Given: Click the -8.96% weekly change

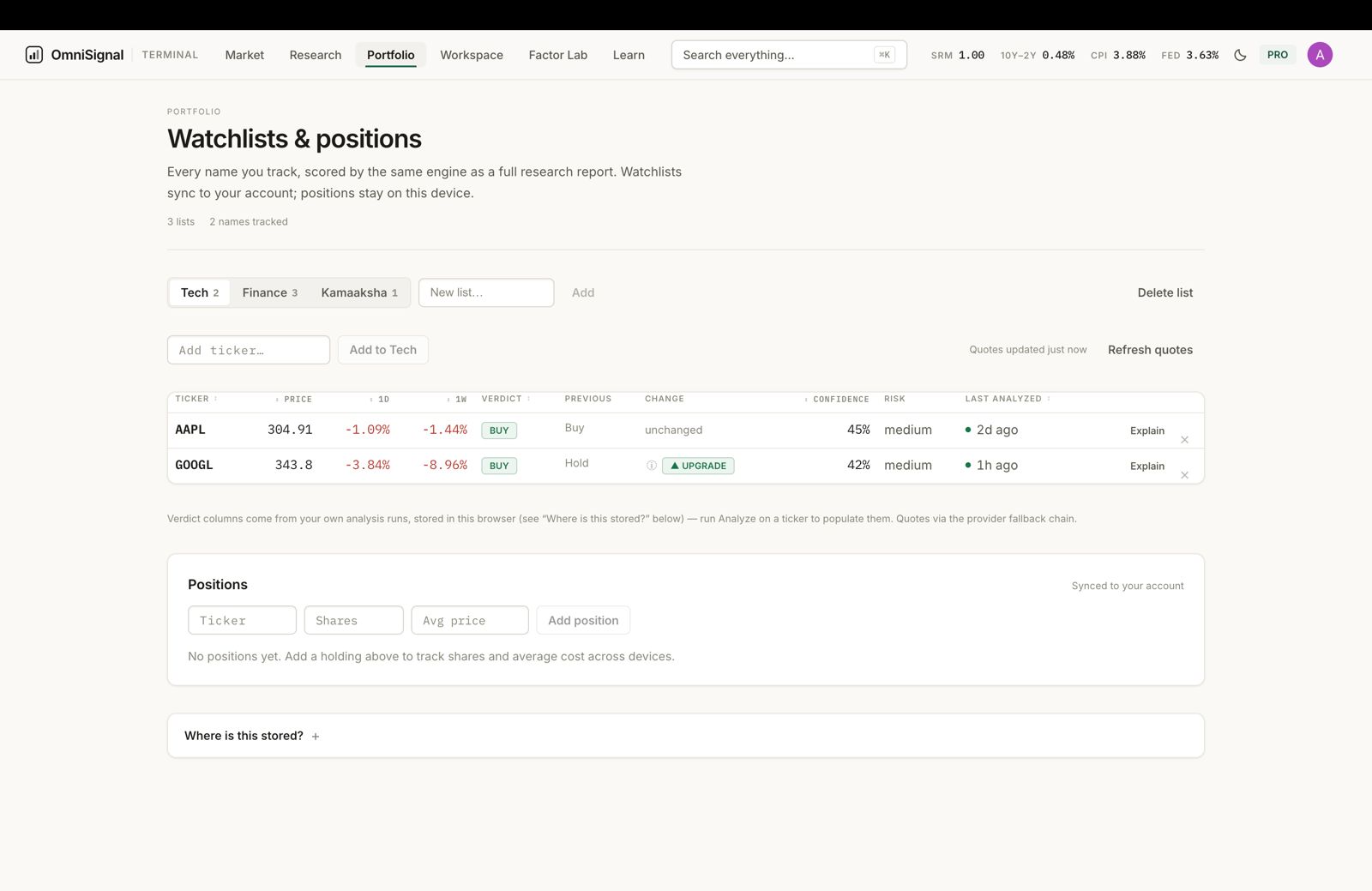Looking at the screenshot, I should click(x=445, y=465).
